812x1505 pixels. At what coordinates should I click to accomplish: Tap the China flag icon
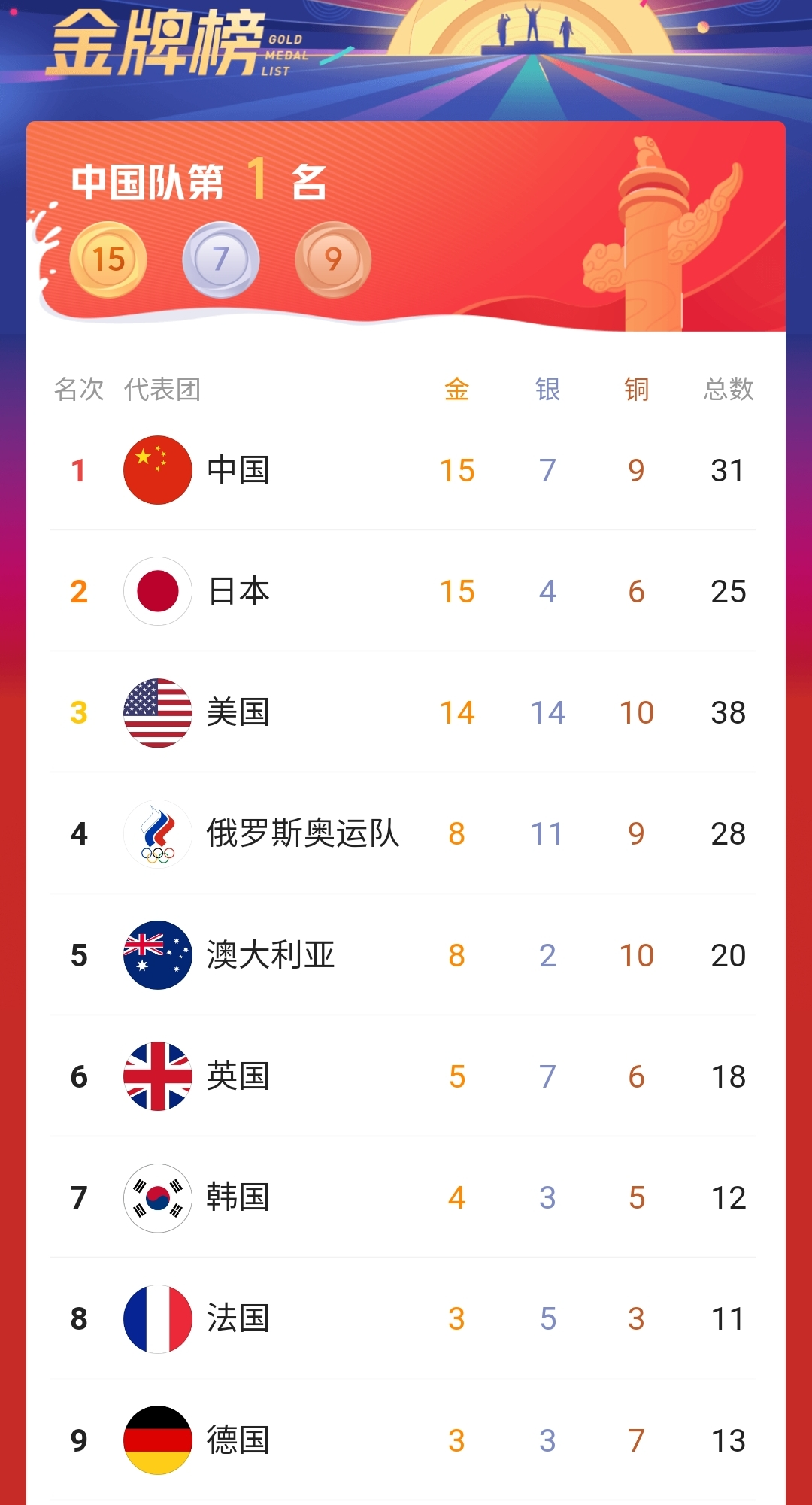[x=158, y=470]
